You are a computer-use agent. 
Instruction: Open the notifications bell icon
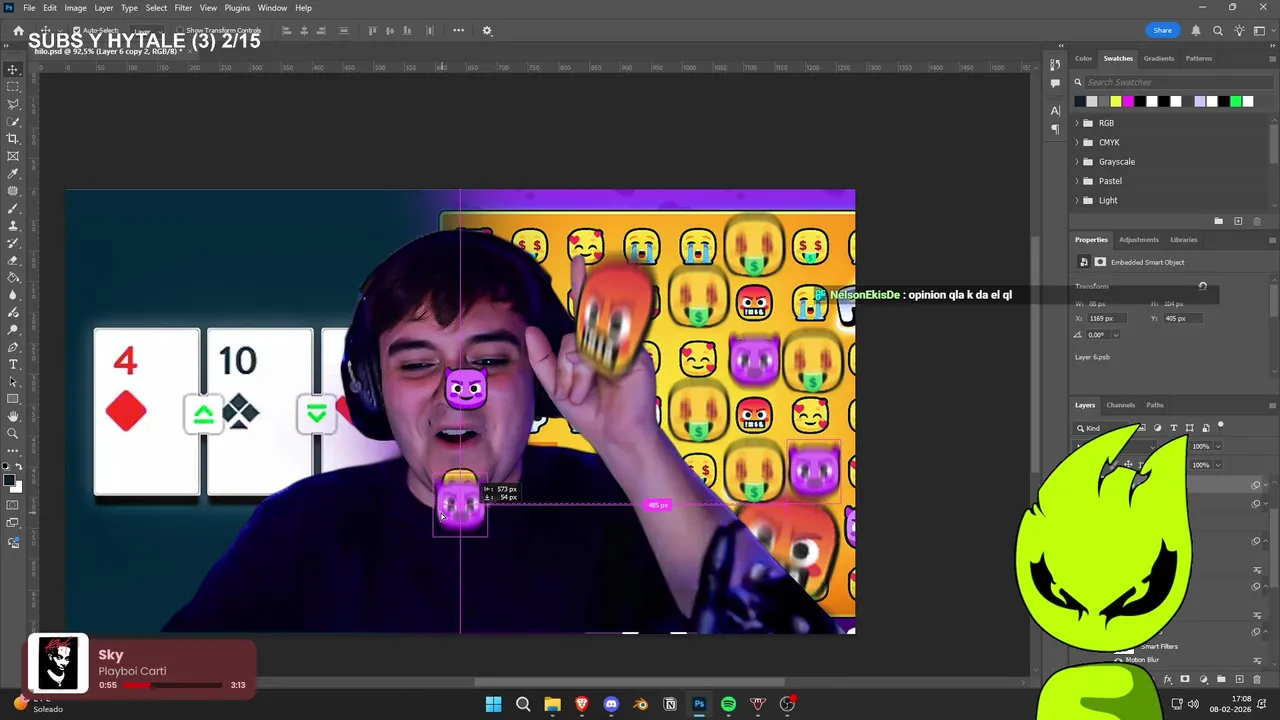[x=1195, y=30]
